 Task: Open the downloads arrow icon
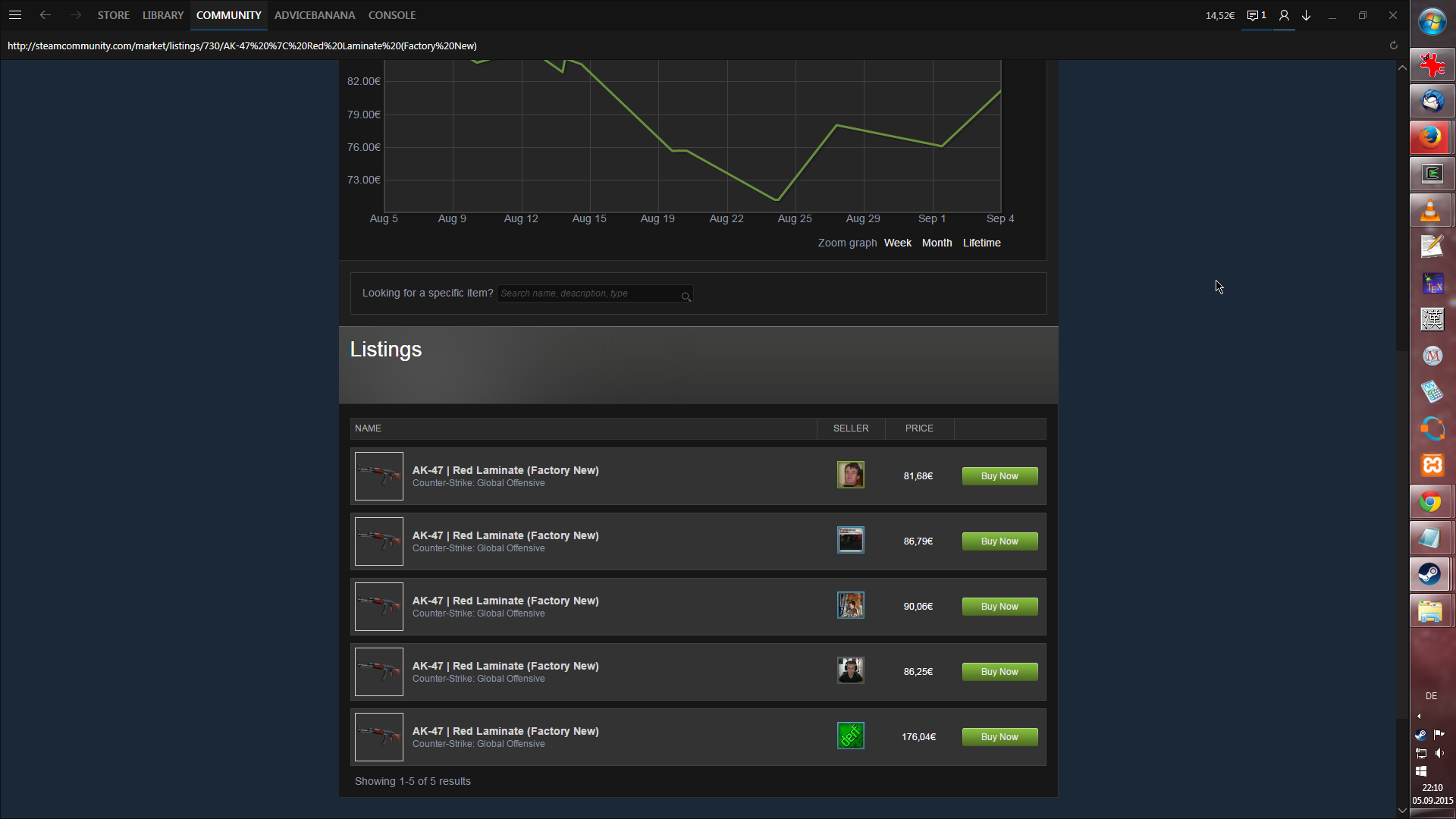tap(1307, 15)
